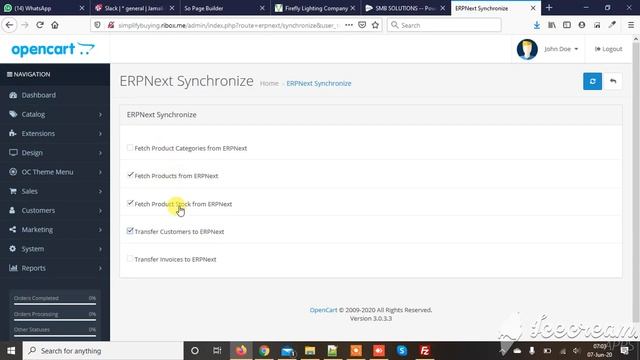Expand the Customers menu chevron
The image size is (640, 360).
click(x=100, y=211)
